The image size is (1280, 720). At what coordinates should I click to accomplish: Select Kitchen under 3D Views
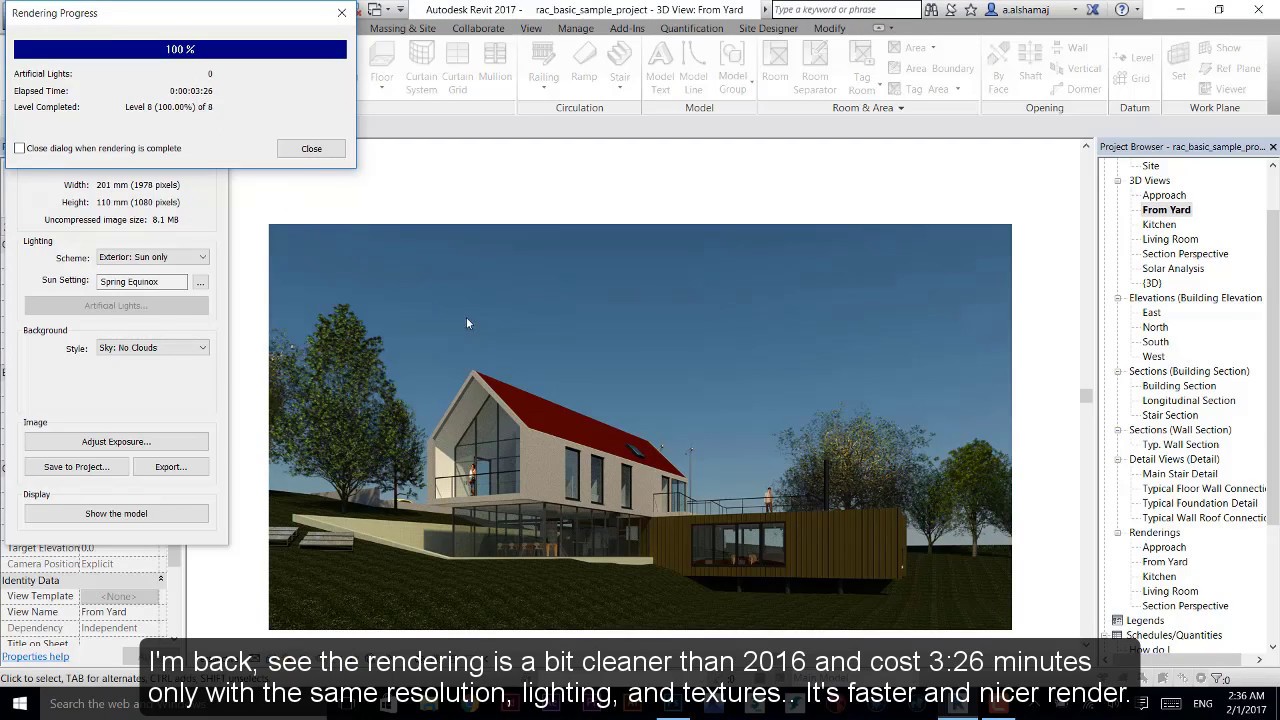[1159, 225]
